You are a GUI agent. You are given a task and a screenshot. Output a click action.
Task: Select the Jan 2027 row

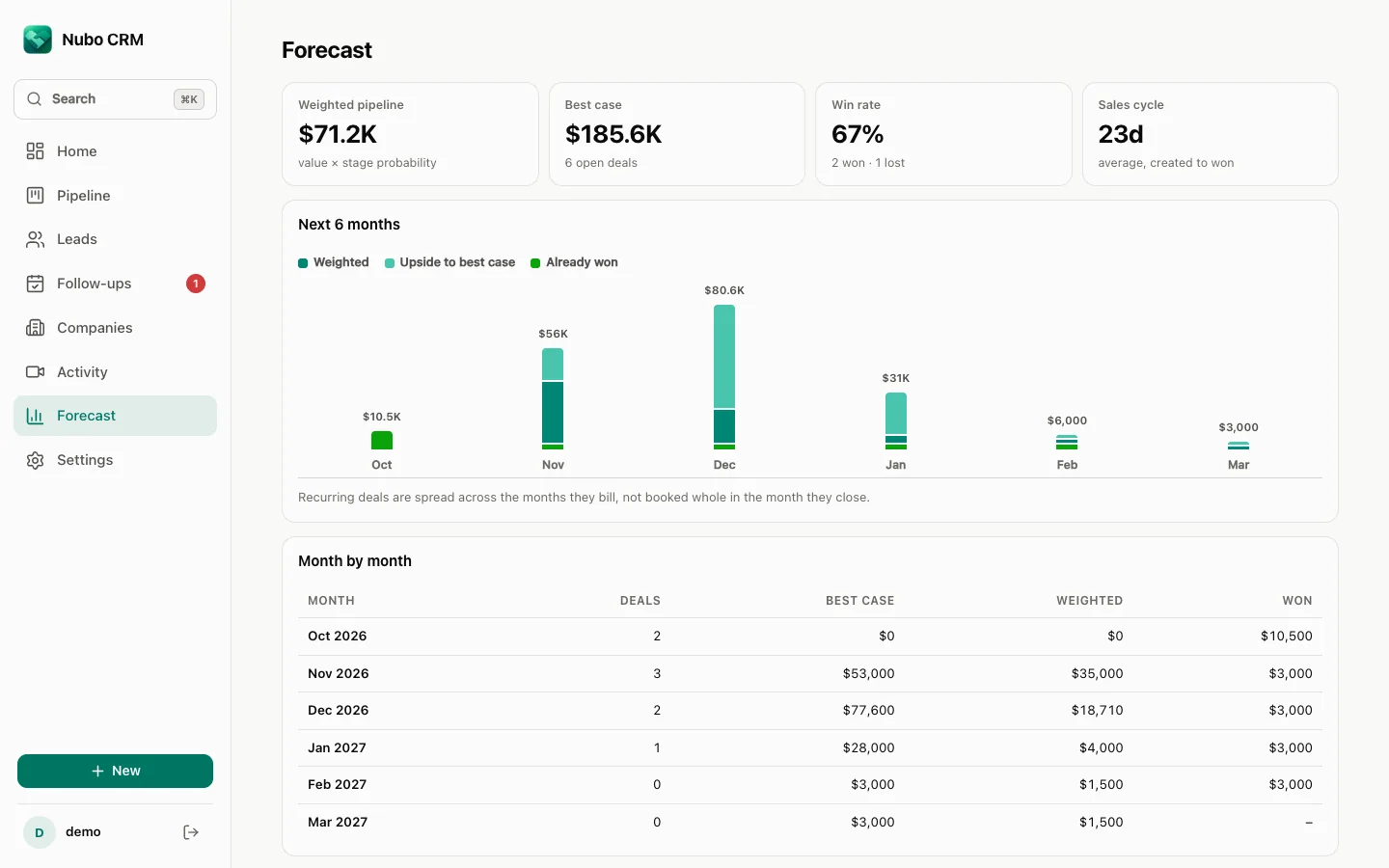(x=810, y=748)
